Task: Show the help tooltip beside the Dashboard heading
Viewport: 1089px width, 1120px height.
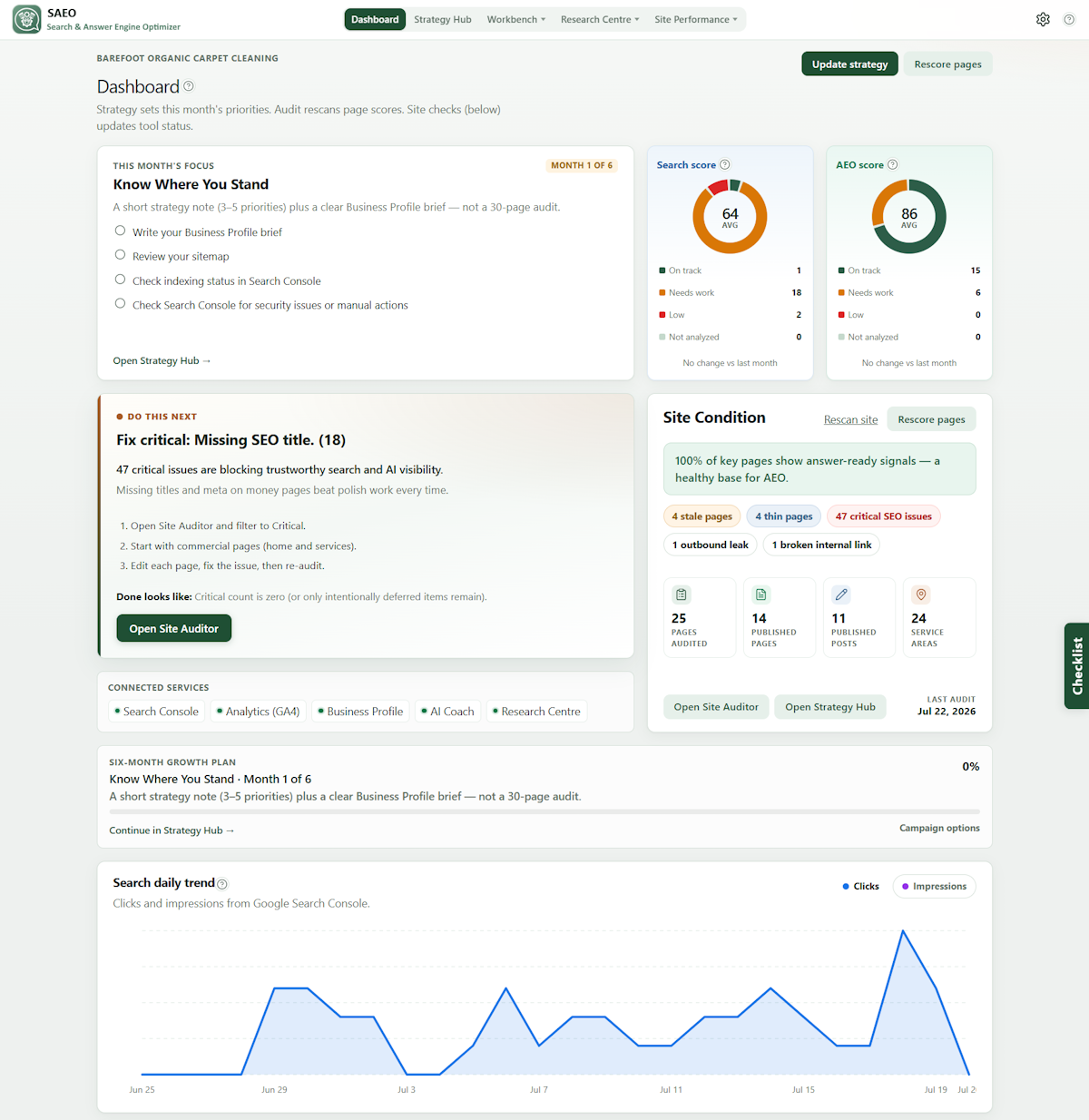Action: (189, 86)
